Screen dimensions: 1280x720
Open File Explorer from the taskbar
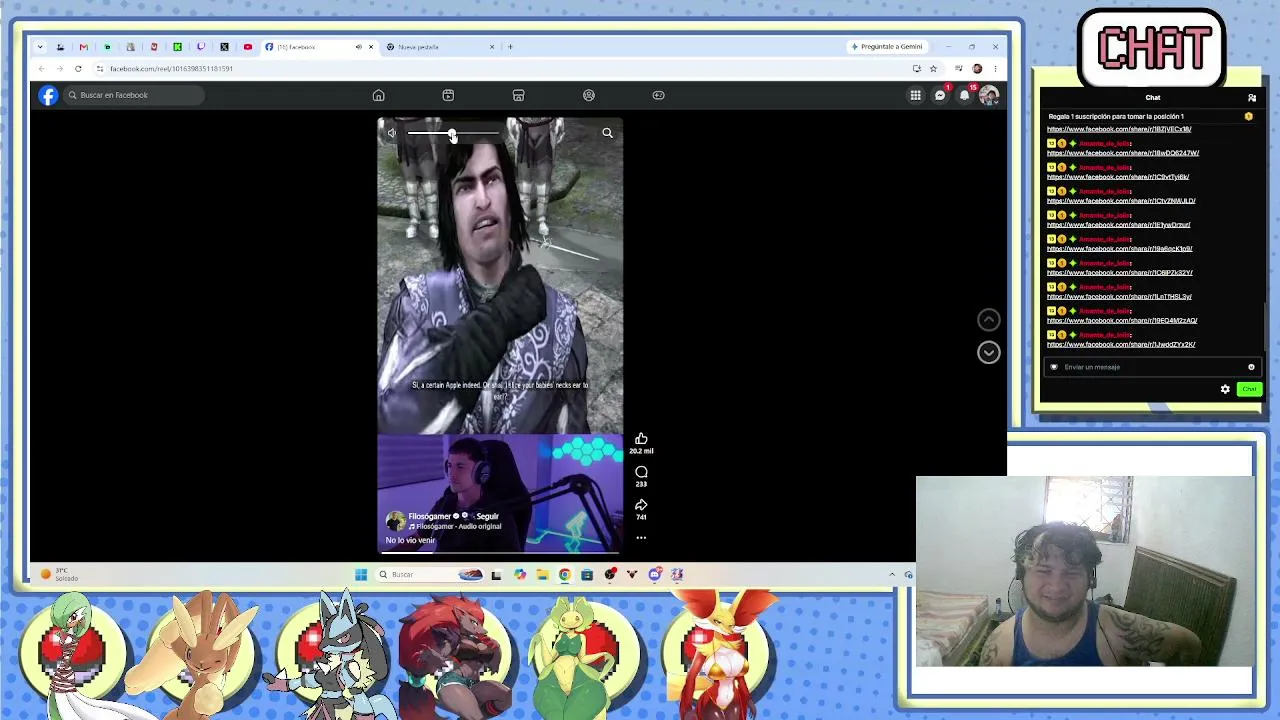point(542,574)
